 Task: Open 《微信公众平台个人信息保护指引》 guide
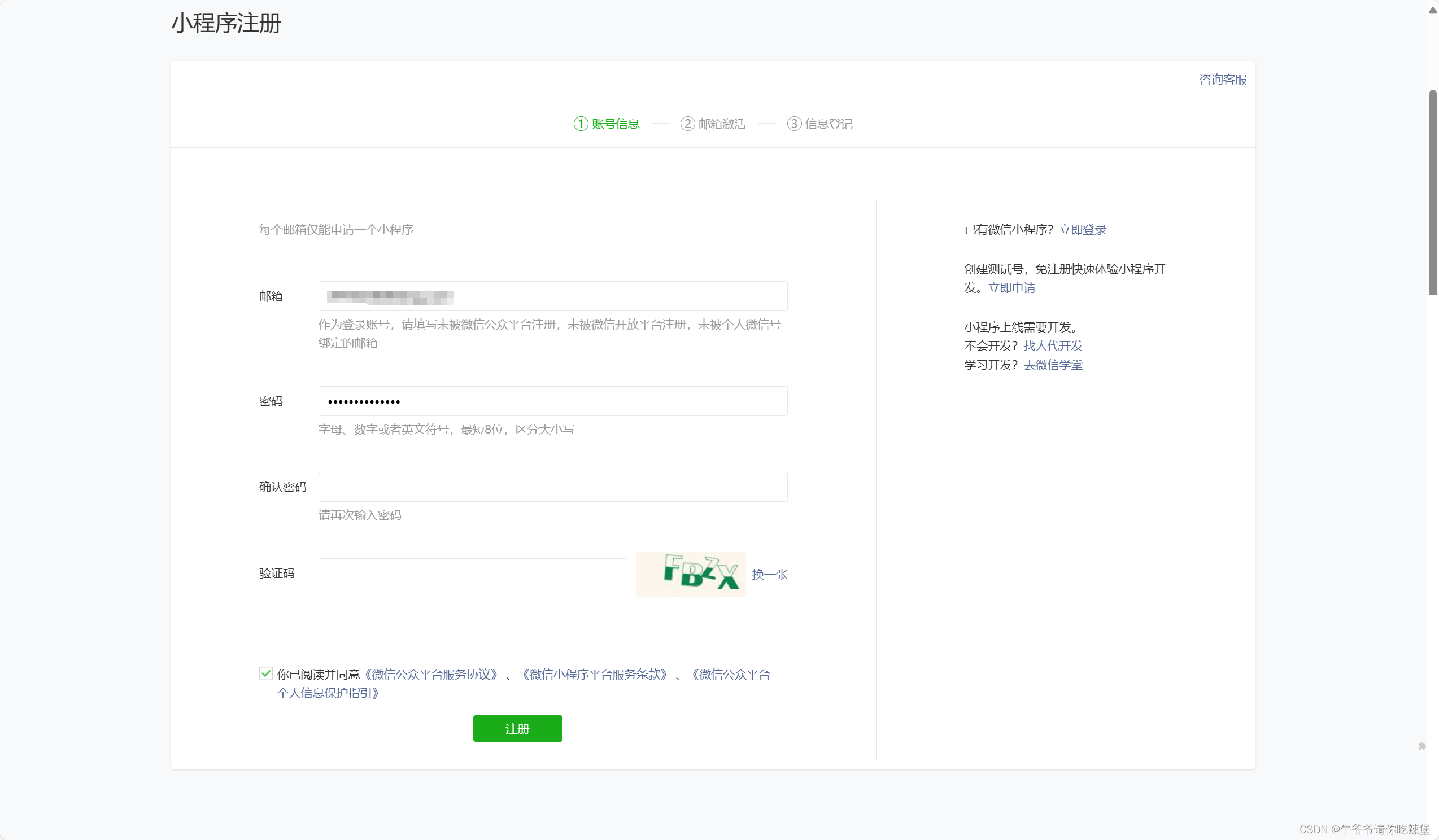pos(327,693)
